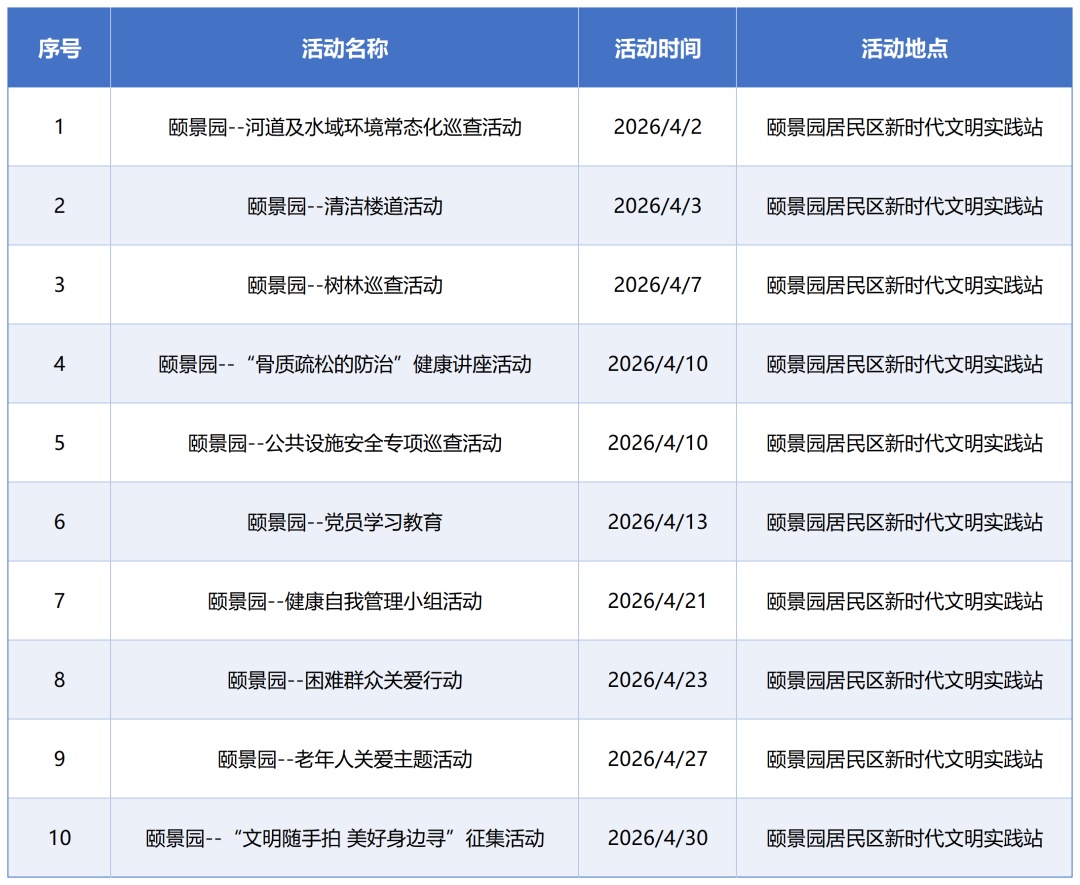Select the location cell in row 6
The height and width of the screenshot is (885, 1080).
pyautogui.click(x=904, y=522)
